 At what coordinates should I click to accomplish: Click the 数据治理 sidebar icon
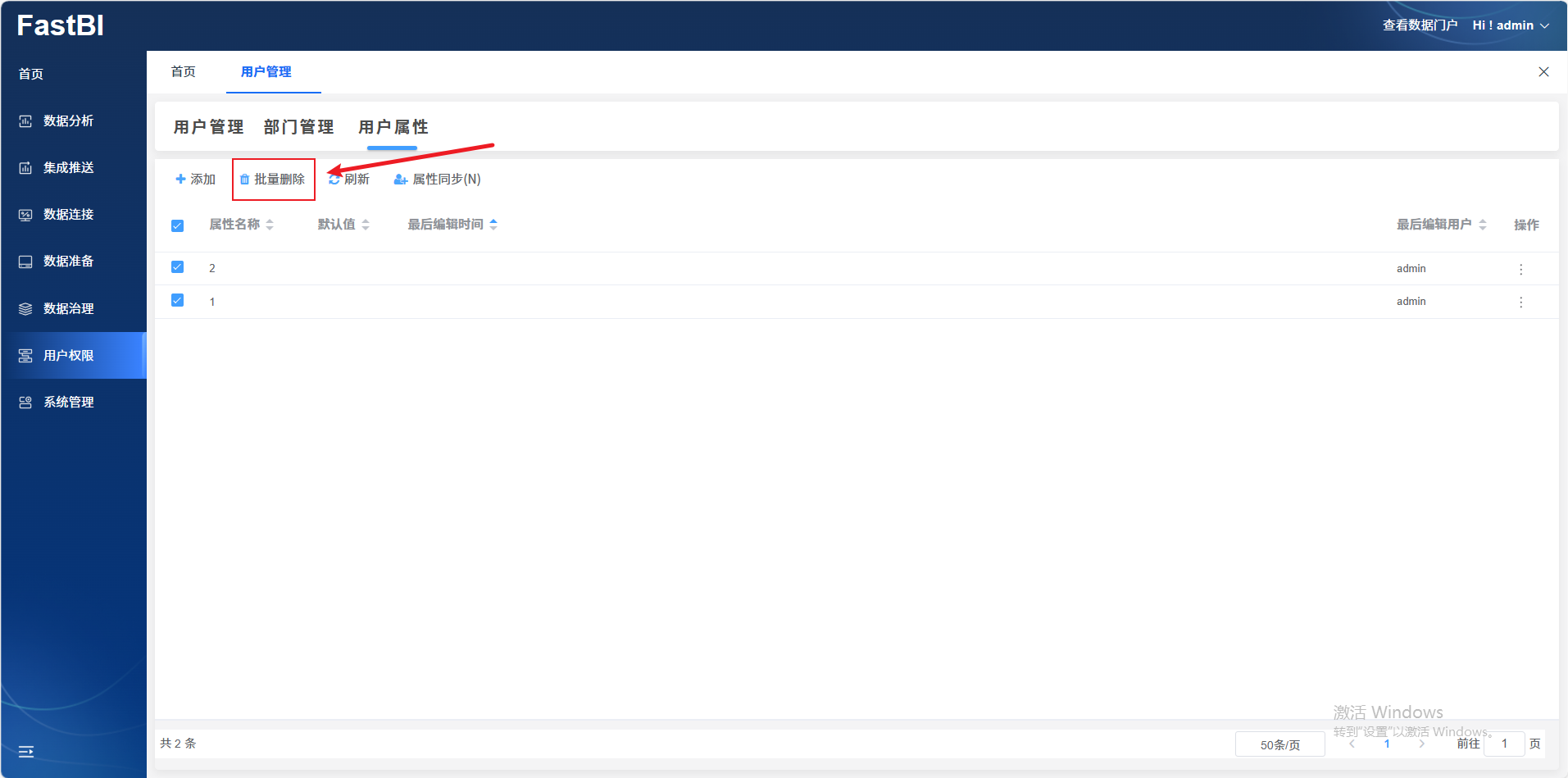click(25, 309)
